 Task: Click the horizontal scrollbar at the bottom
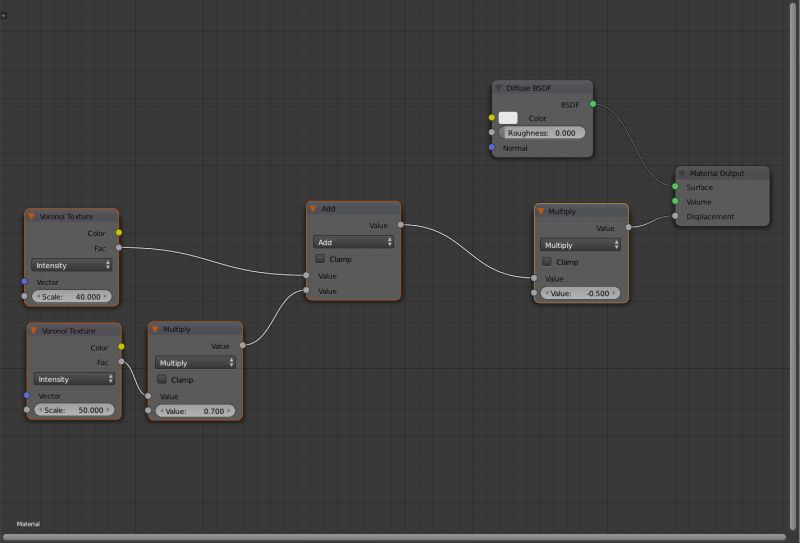pyautogui.click(x=394, y=537)
